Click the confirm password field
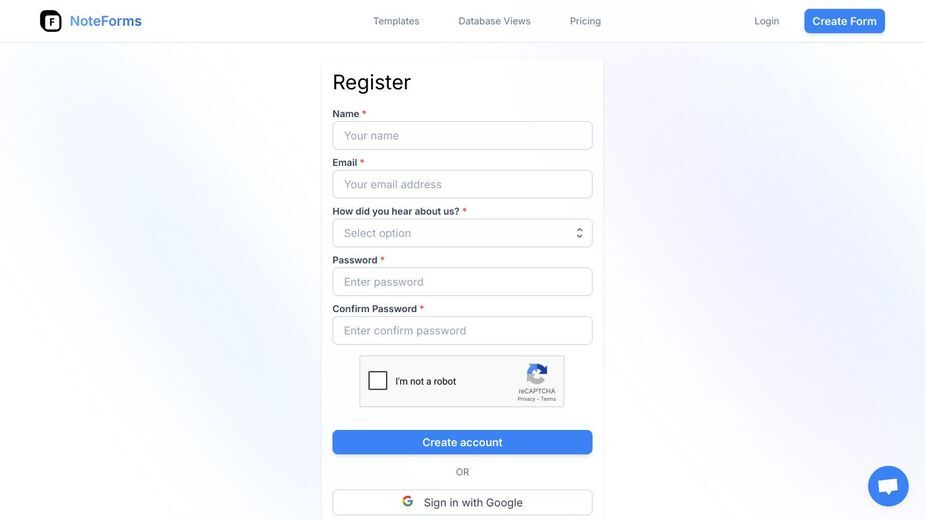Image resolution: width=925 pixels, height=520 pixels. [462, 331]
